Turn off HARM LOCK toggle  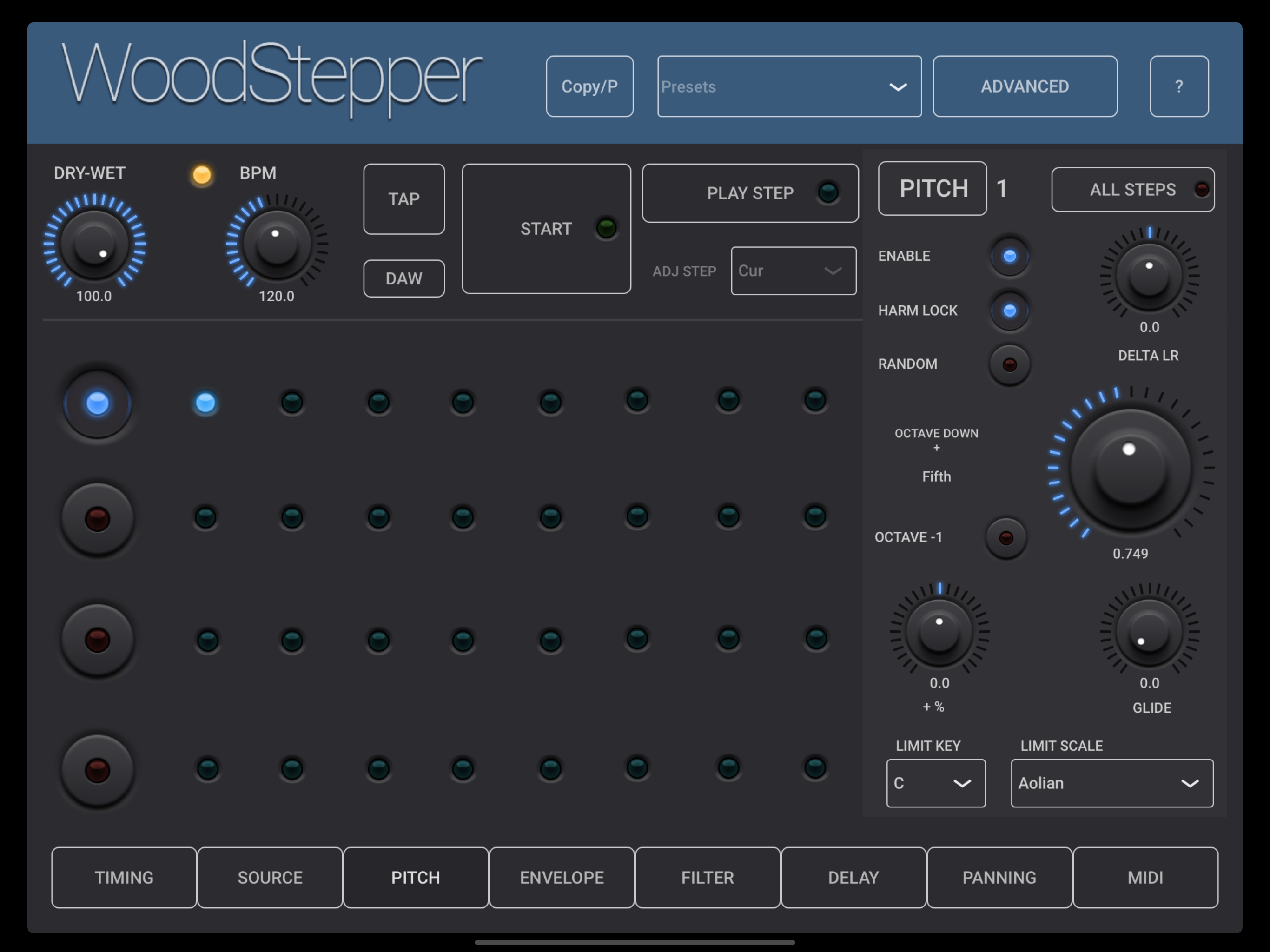click(x=1009, y=311)
